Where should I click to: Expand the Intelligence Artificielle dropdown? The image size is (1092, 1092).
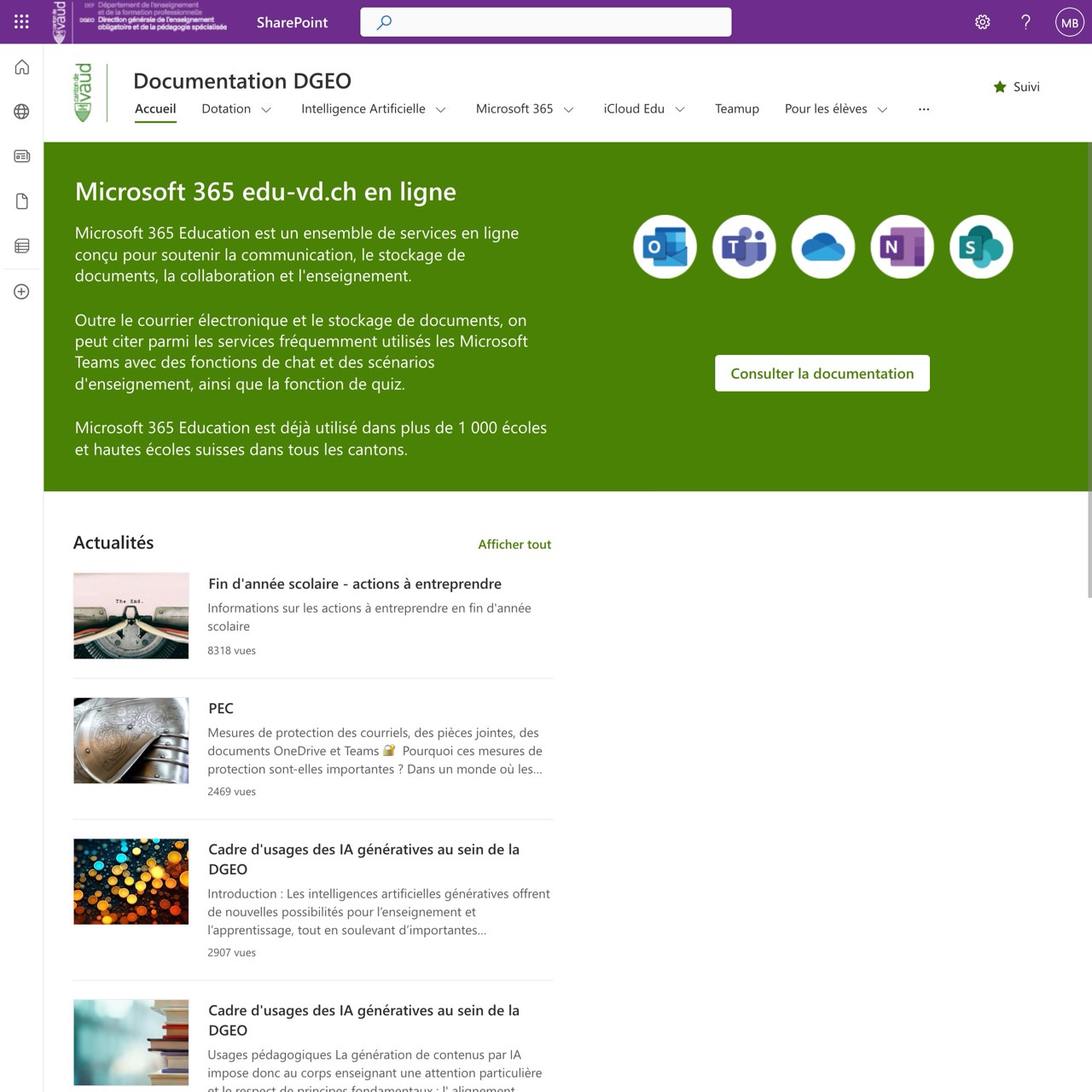(441, 110)
